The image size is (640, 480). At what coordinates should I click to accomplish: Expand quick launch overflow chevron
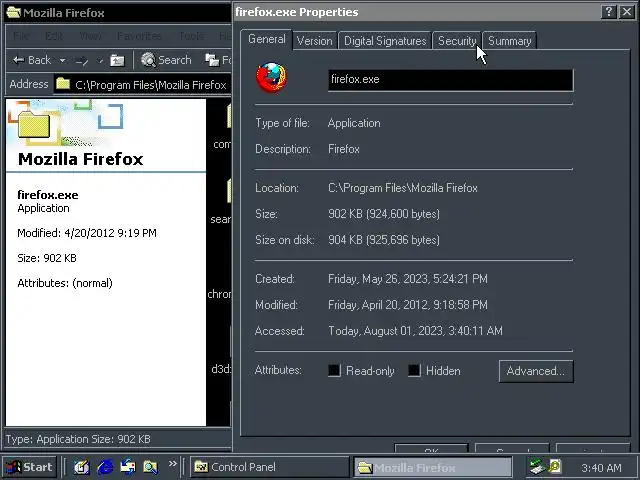[173, 463]
